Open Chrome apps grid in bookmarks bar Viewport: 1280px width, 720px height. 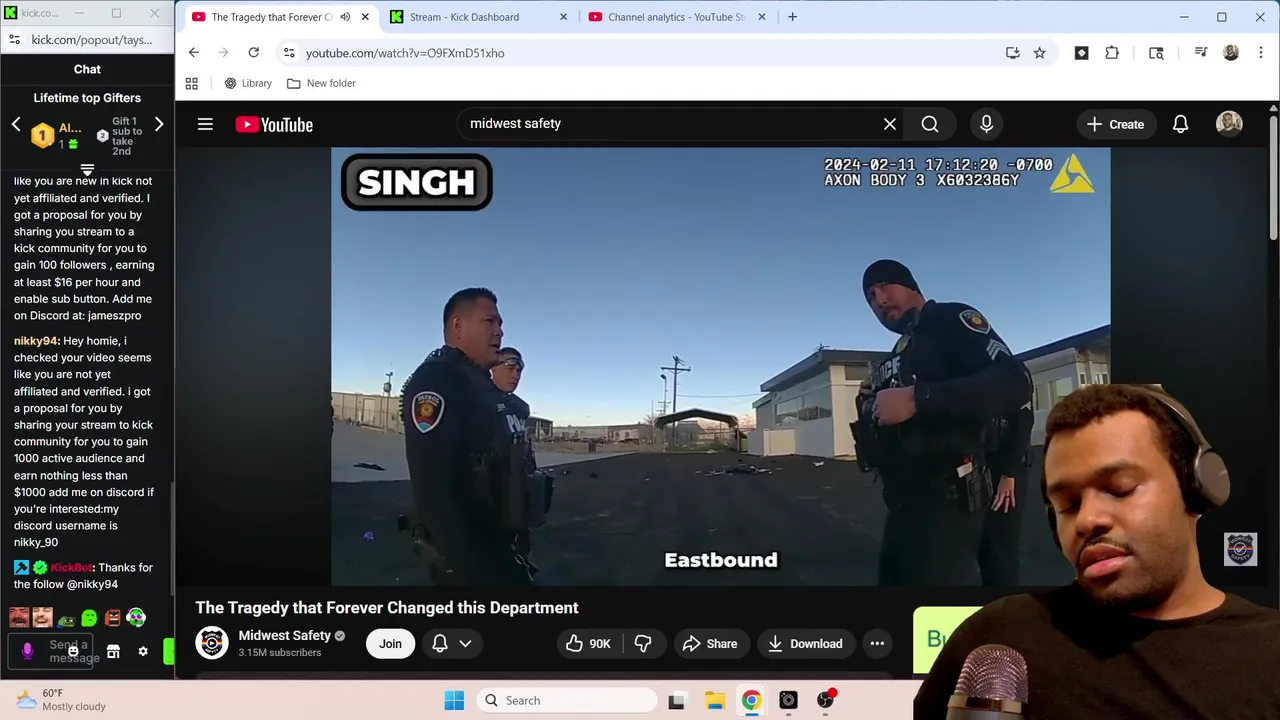192,83
